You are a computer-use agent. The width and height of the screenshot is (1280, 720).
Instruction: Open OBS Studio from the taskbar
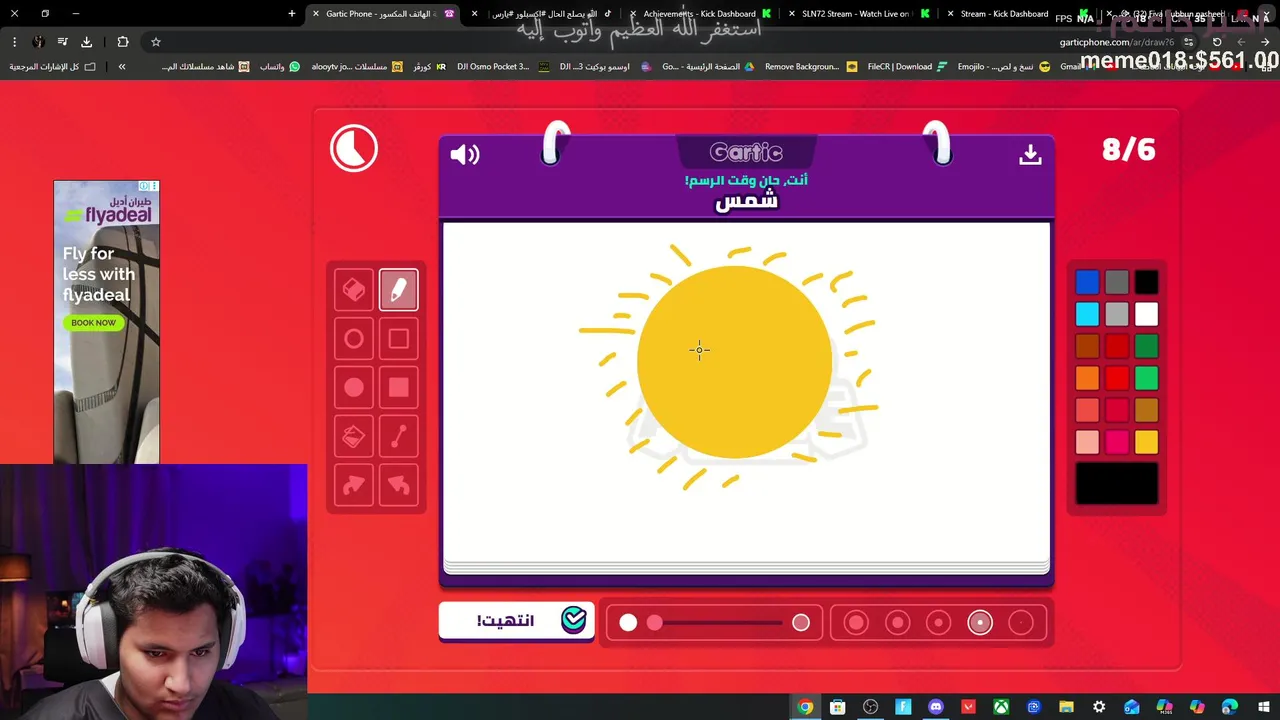coord(870,707)
